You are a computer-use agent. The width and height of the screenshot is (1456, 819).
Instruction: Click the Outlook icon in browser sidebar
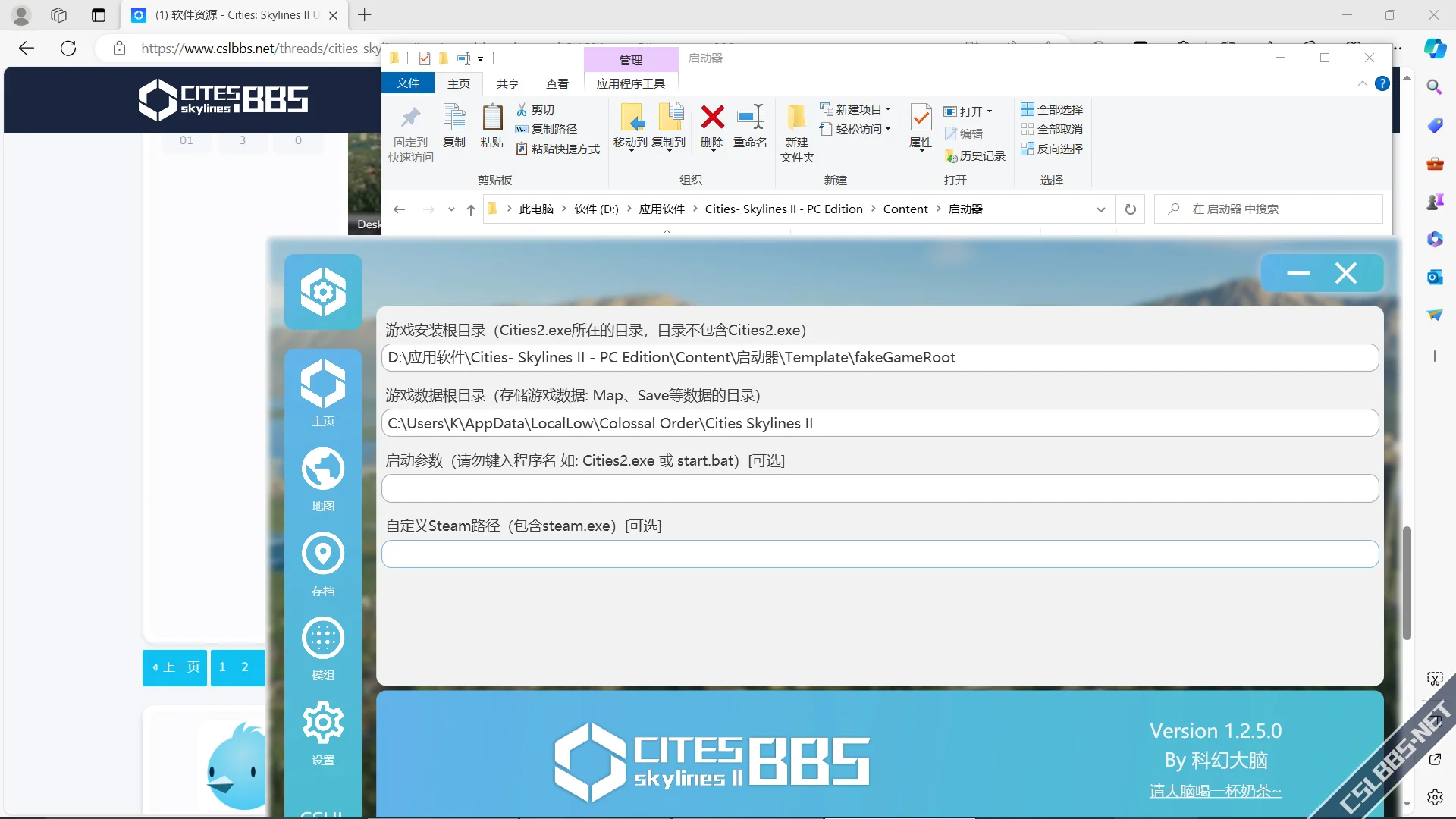pyautogui.click(x=1434, y=277)
